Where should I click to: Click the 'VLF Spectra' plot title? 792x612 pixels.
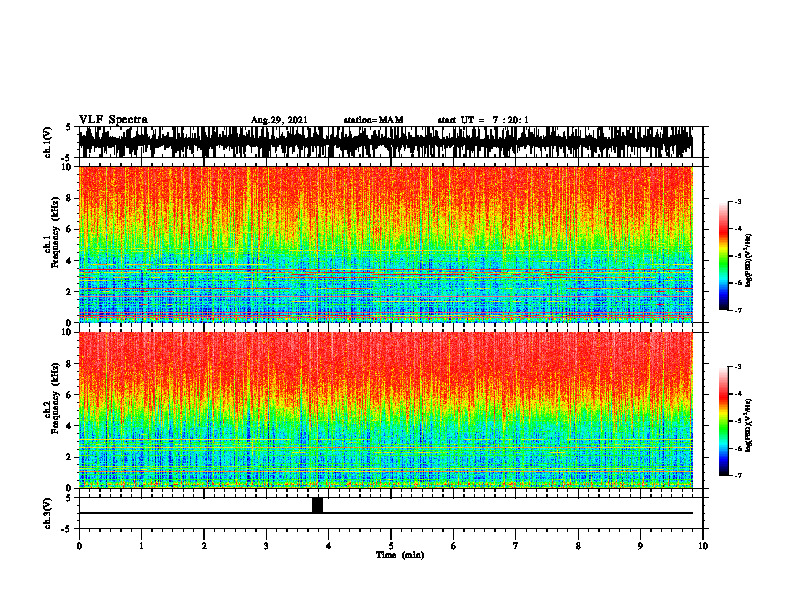point(113,120)
